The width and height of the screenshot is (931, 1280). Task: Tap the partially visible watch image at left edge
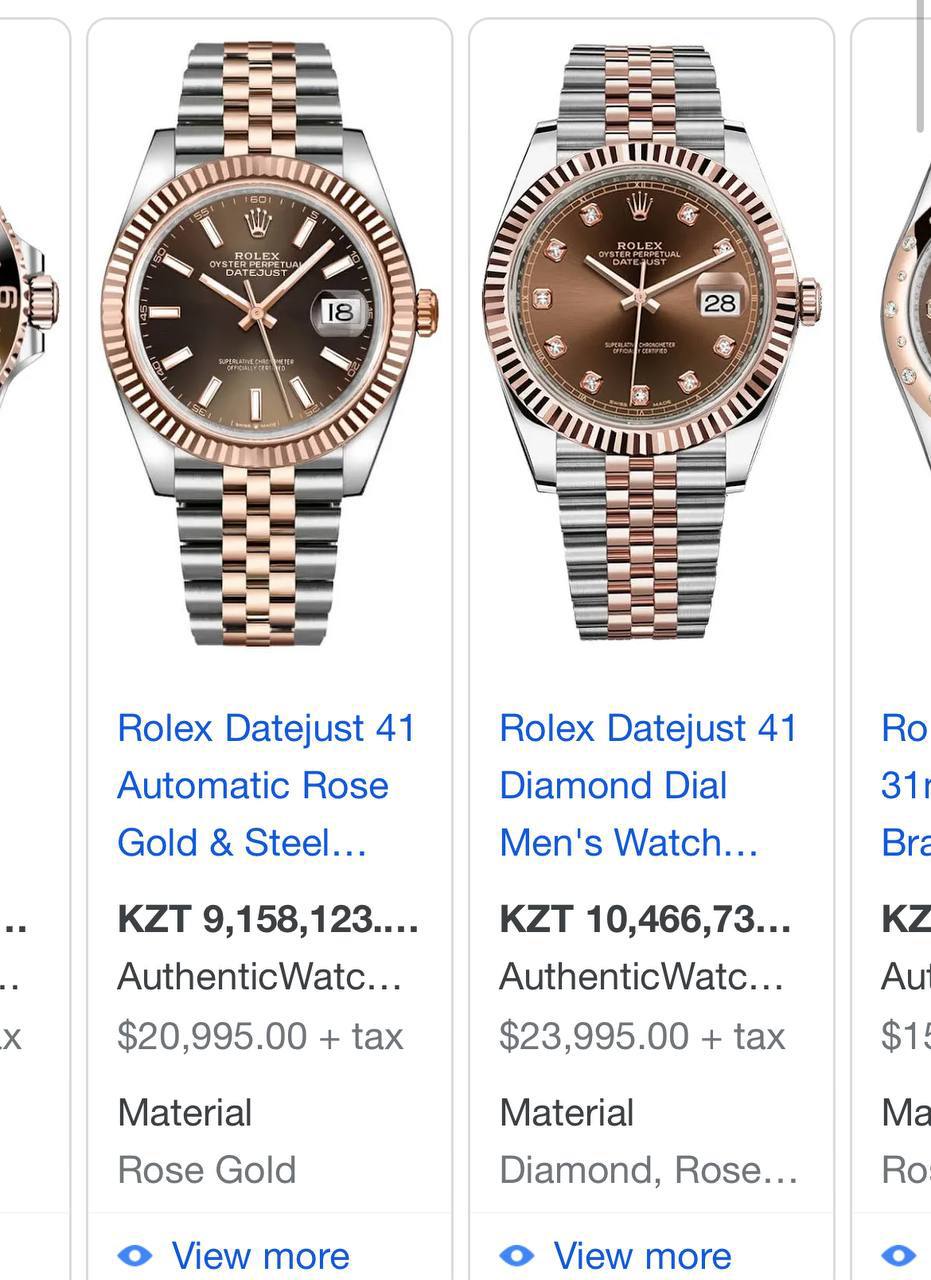(30, 300)
